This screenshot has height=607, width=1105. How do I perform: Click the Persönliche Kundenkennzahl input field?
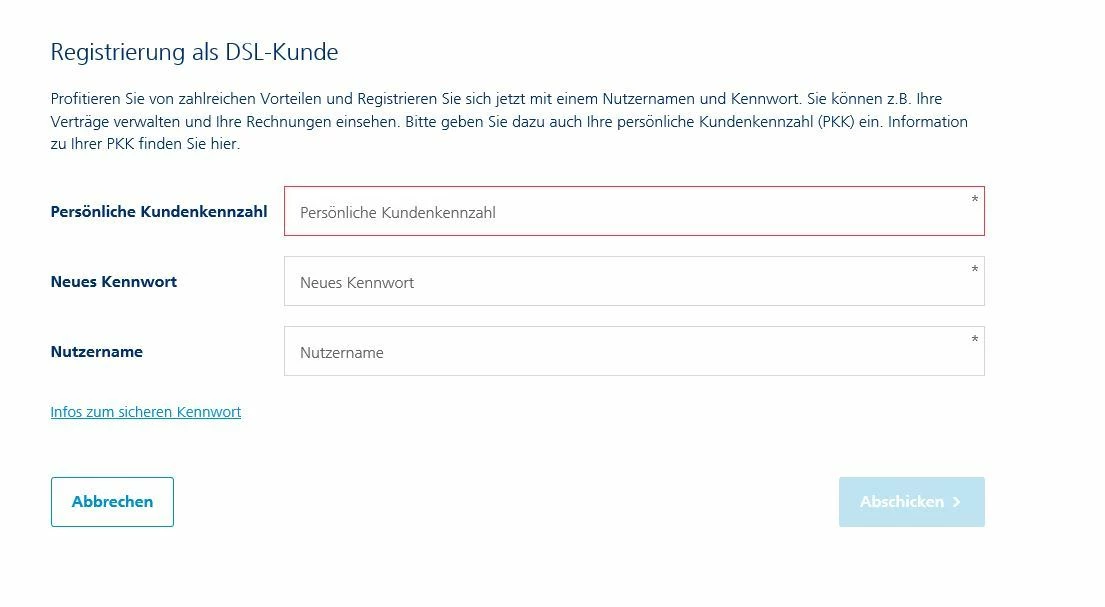coord(634,212)
